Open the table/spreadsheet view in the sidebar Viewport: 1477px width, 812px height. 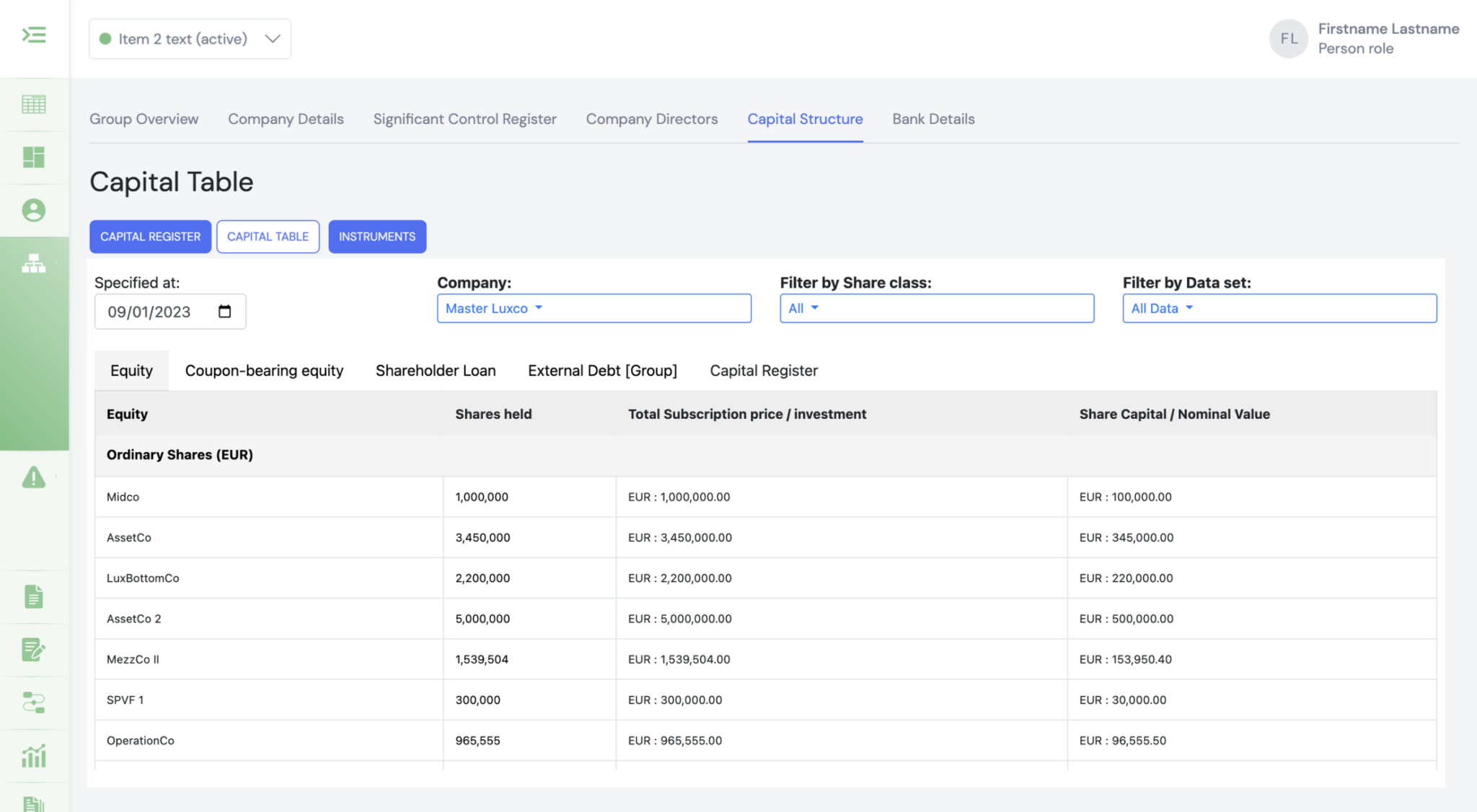[x=33, y=105]
